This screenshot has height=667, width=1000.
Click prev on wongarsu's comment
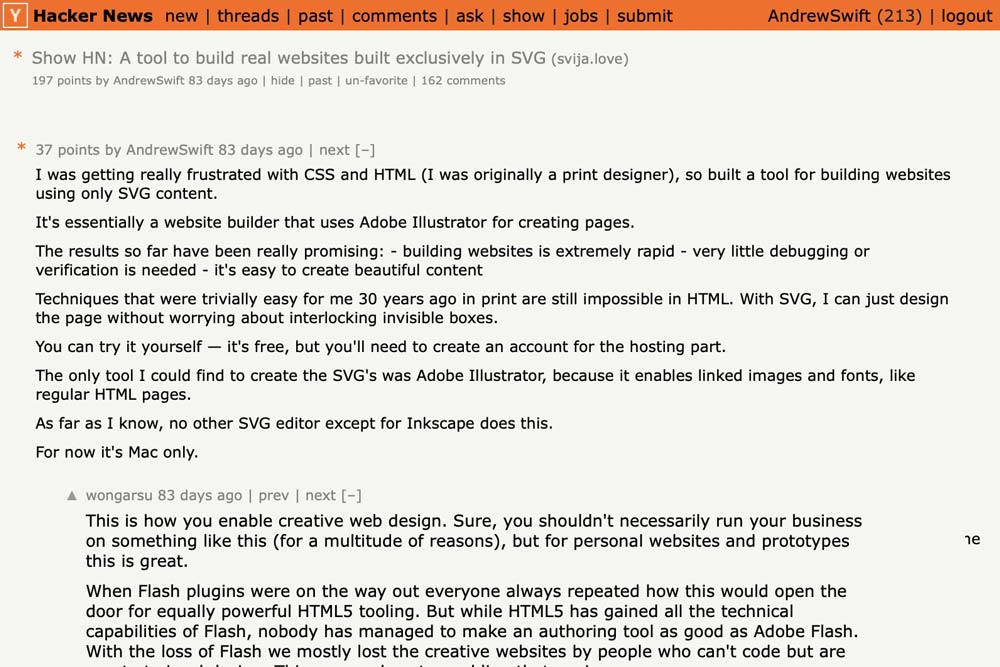272,495
